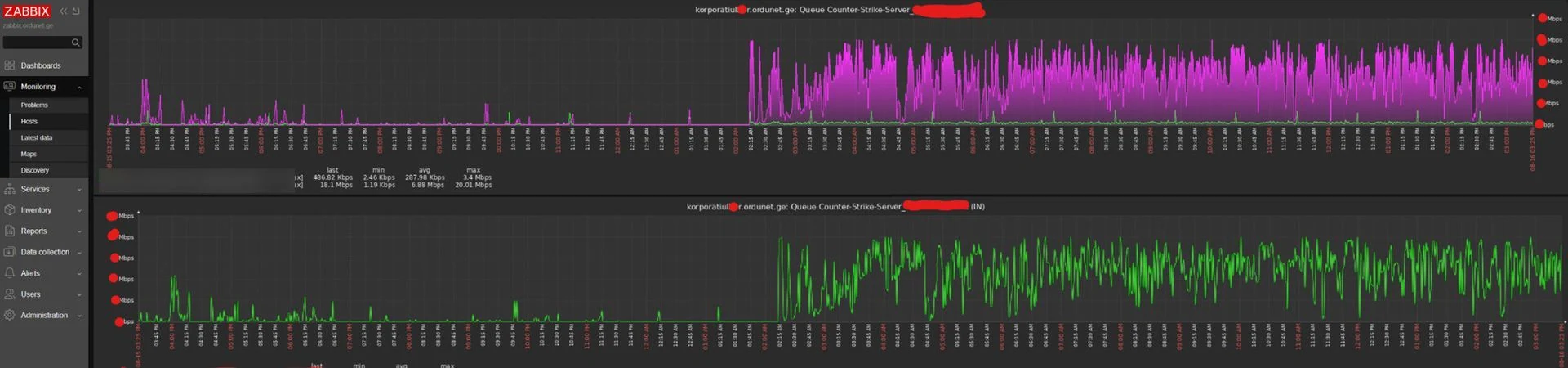Open the Administration menu section
This screenshot has height=368, width=1568.
[x=44, y=315]
